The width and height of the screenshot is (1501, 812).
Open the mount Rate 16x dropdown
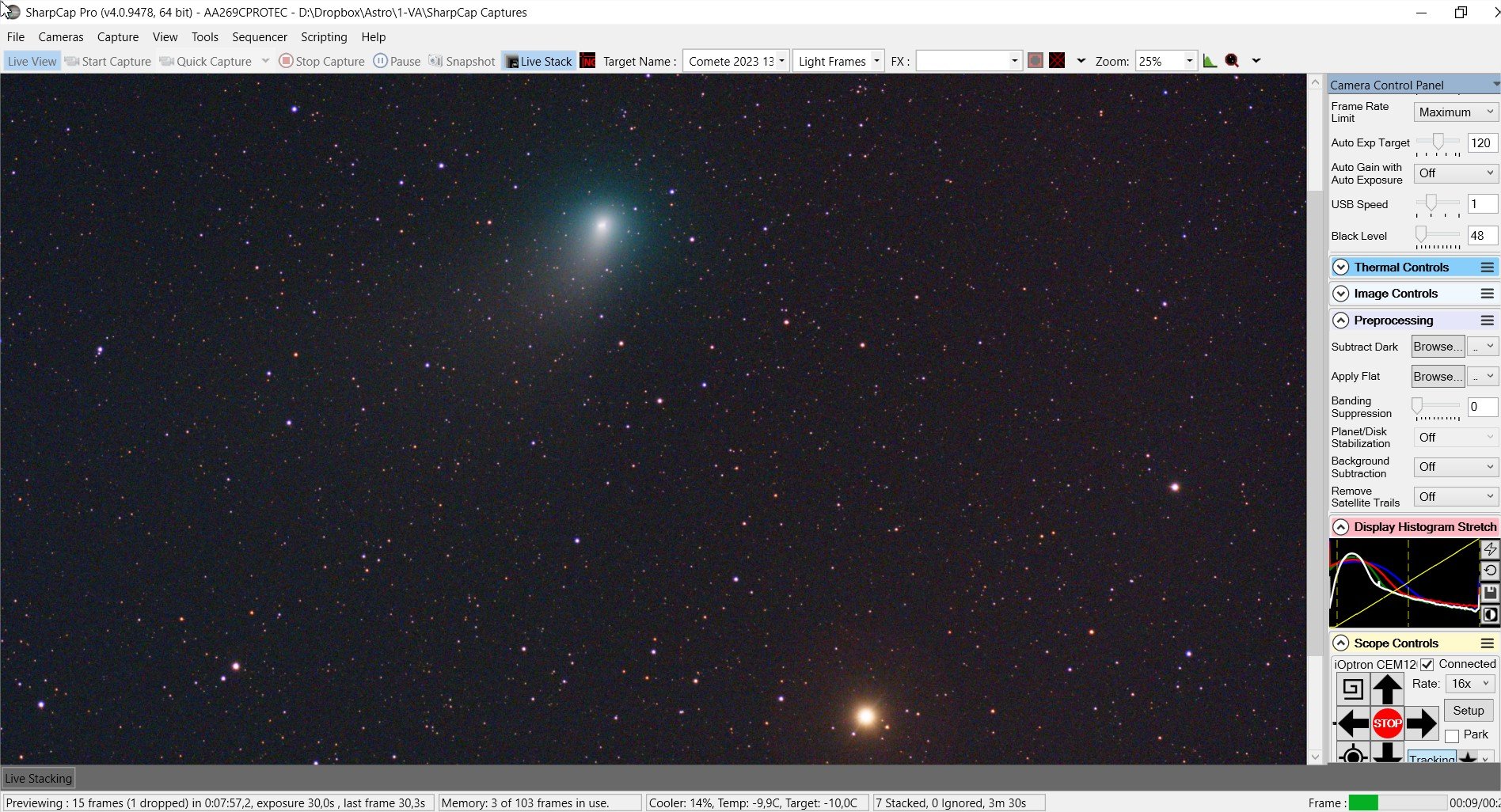click(1470, 684)
